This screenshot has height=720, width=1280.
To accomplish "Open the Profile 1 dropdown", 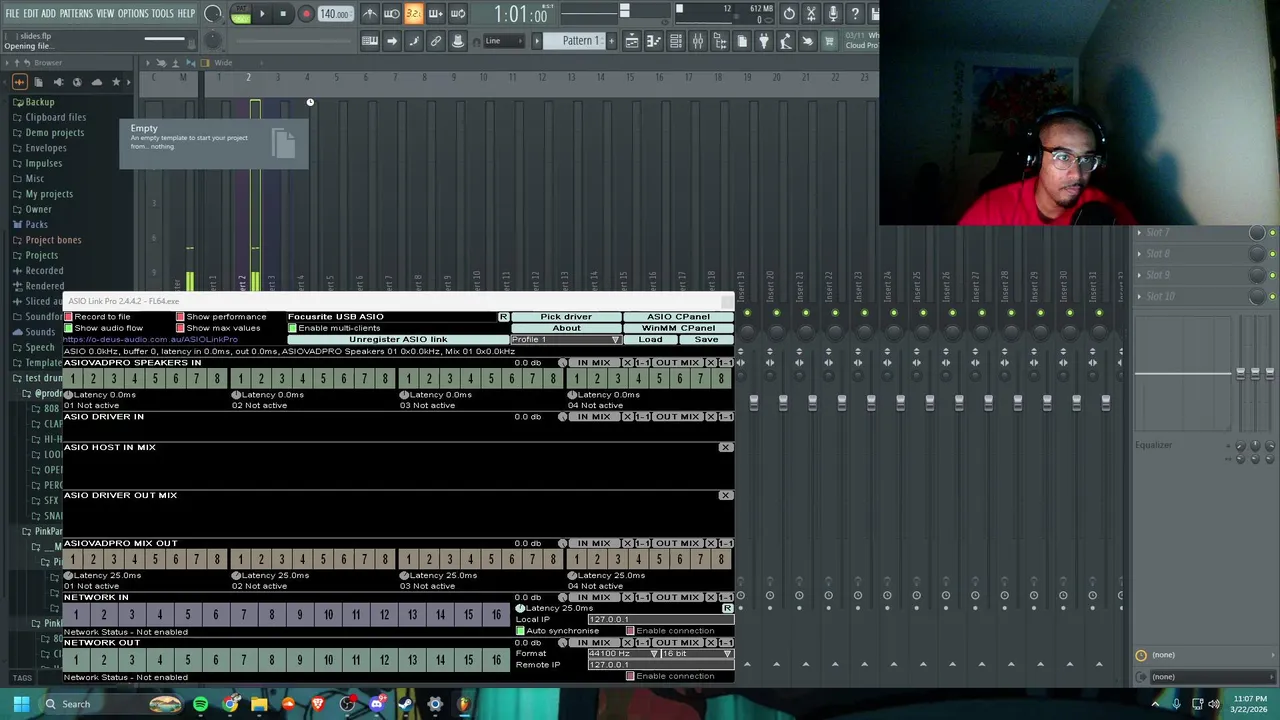I will [x=566, y=340].
